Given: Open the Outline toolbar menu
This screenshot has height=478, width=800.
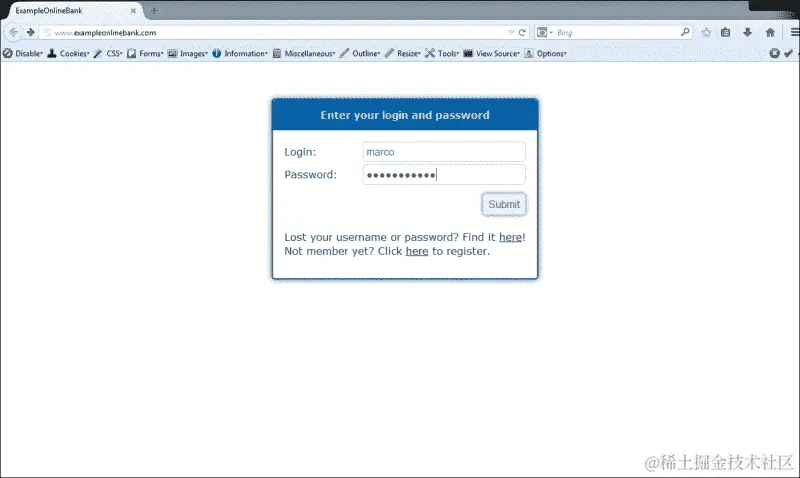Looking at the screenshot, I should point(360,53).
